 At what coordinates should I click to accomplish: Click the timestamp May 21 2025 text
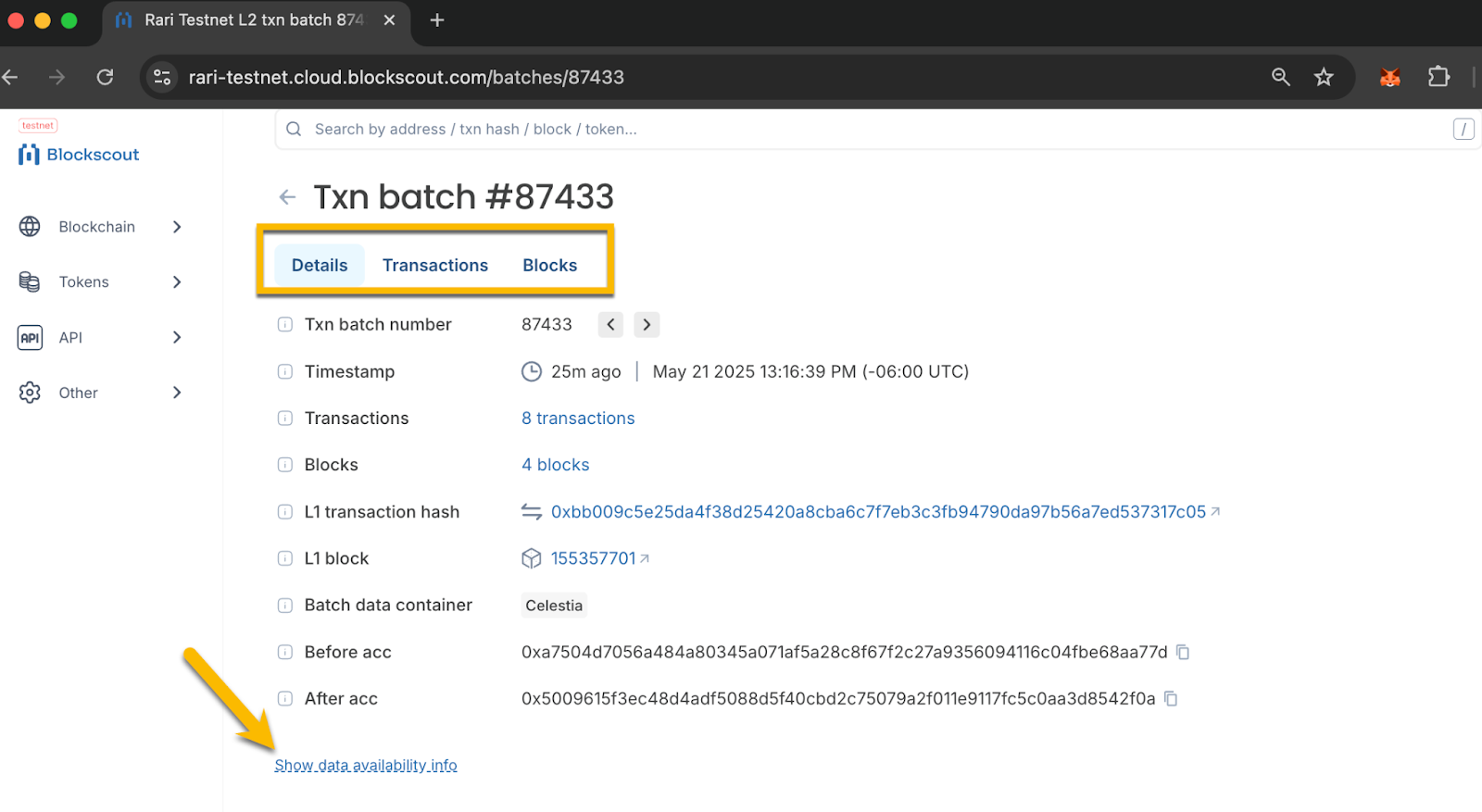tap(810, 371)
